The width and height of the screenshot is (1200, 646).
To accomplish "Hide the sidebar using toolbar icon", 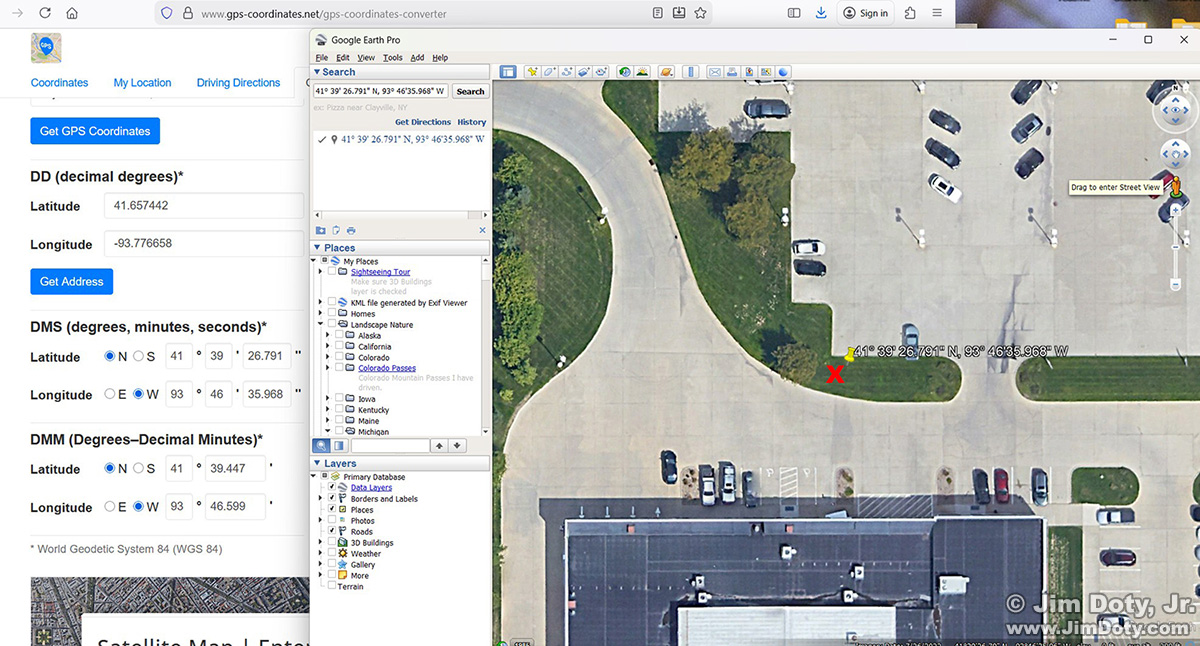I will click(x=508, y=72).
